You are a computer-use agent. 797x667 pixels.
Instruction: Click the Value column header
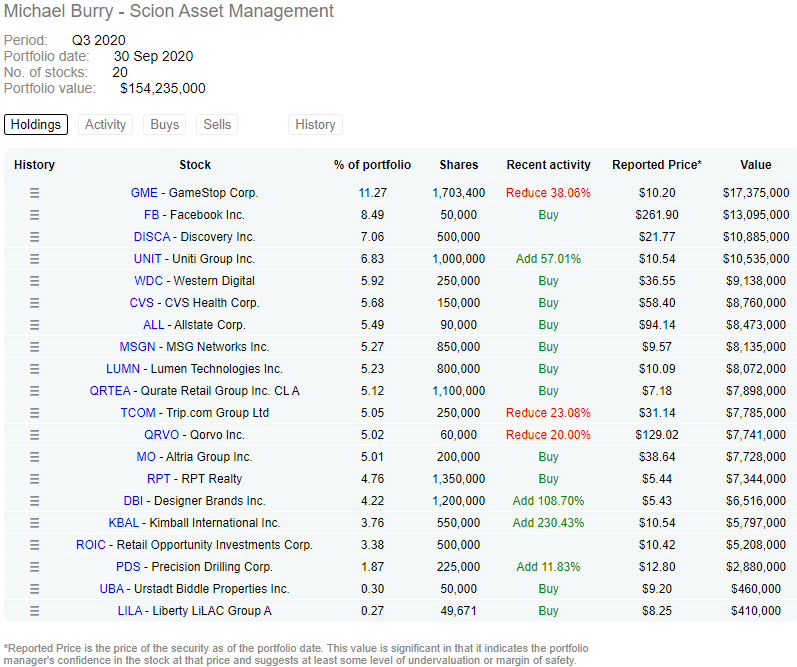pos(755,165)
